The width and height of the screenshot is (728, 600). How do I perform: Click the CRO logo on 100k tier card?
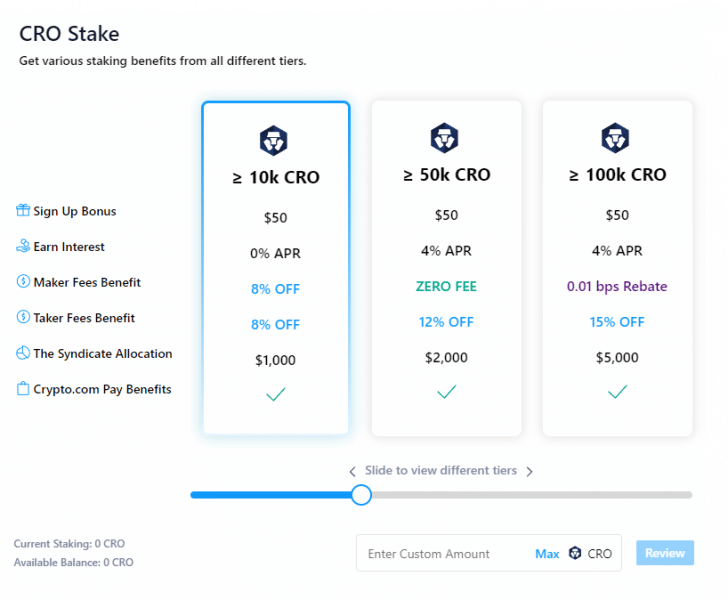pyautogui.click(x=616, y=138)
